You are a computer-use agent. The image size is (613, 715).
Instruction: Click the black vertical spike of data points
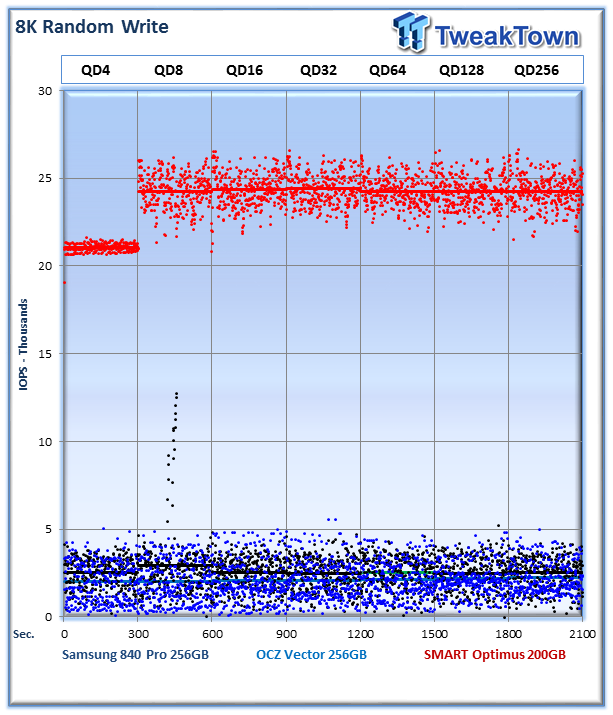172,456
